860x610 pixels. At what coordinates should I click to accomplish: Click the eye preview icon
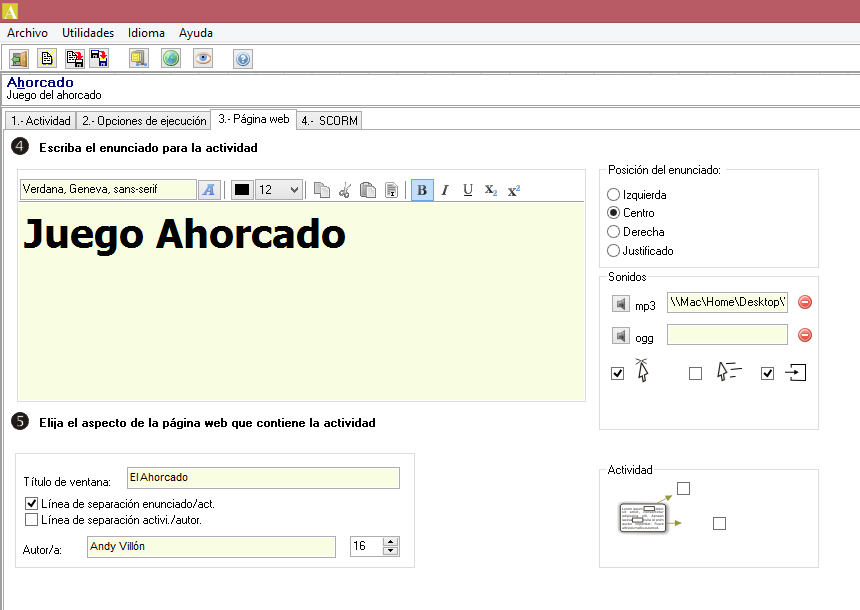pyautogui.click(x=203, y=59)
